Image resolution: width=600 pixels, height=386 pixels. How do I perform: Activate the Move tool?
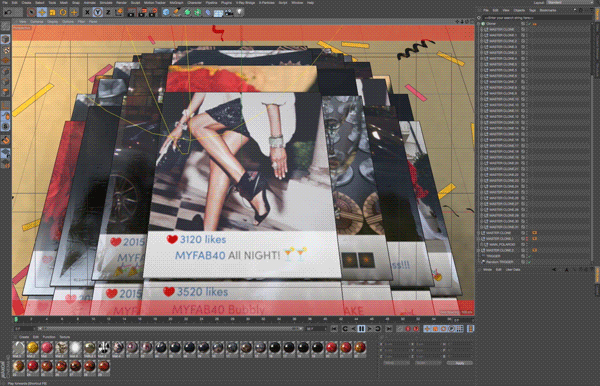tap(42, 12)
